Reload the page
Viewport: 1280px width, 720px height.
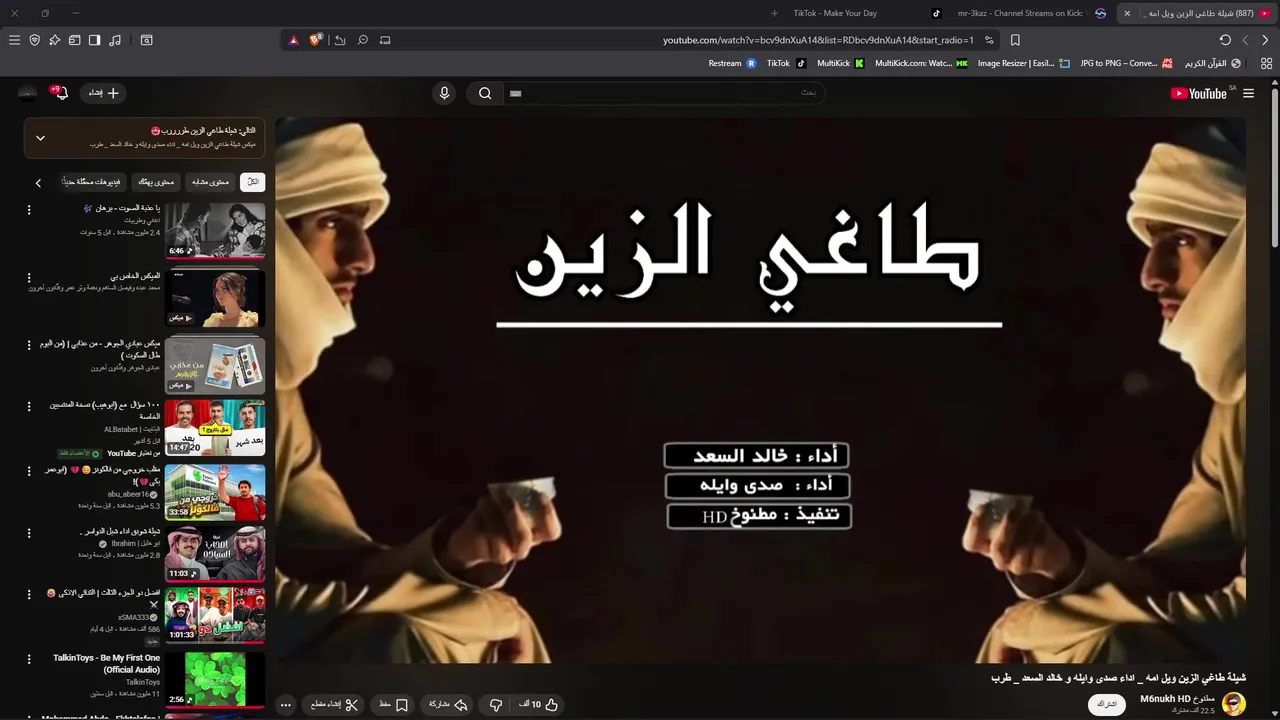coord(1225,40)
